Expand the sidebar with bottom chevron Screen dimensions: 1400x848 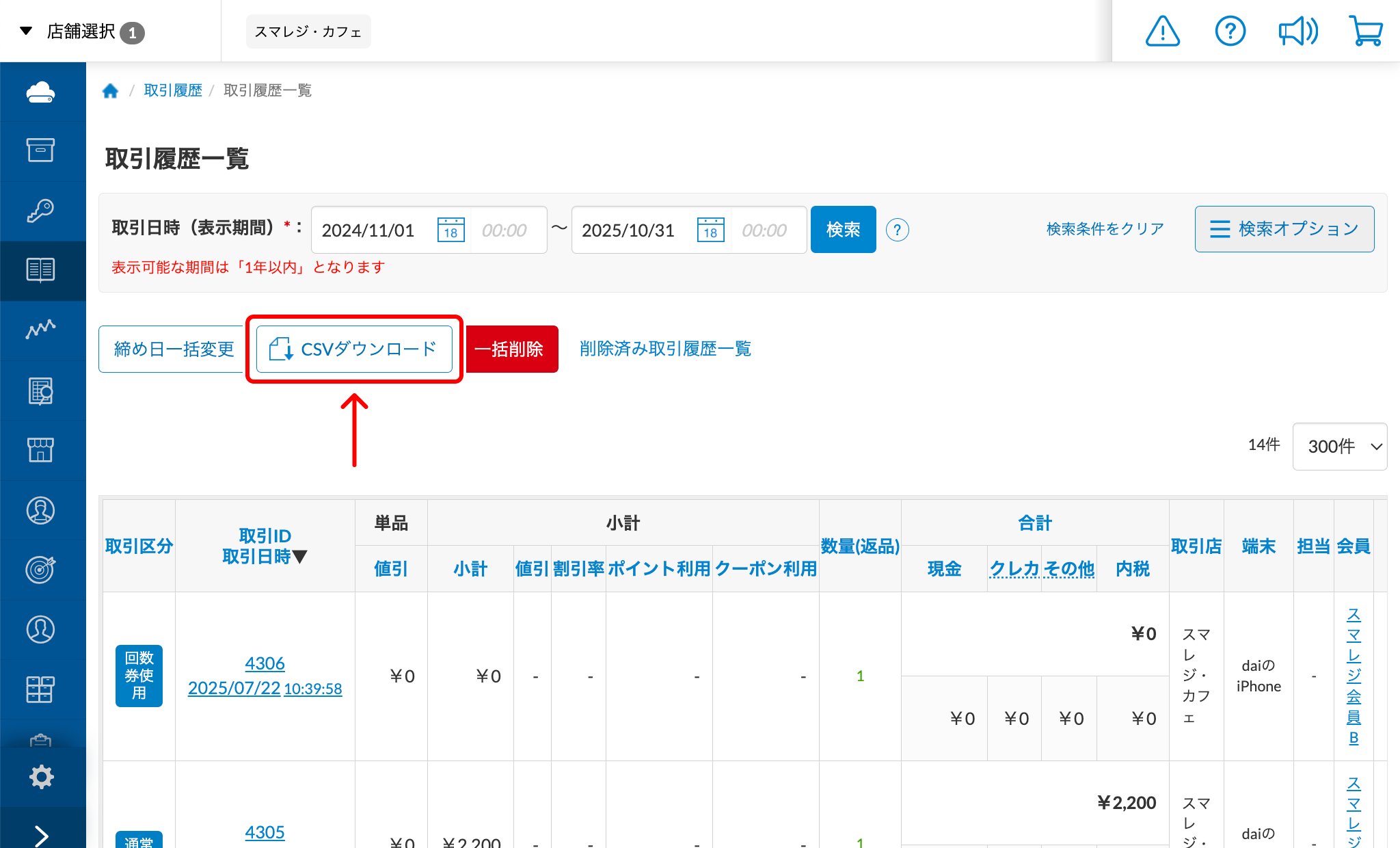coord(41,836)
